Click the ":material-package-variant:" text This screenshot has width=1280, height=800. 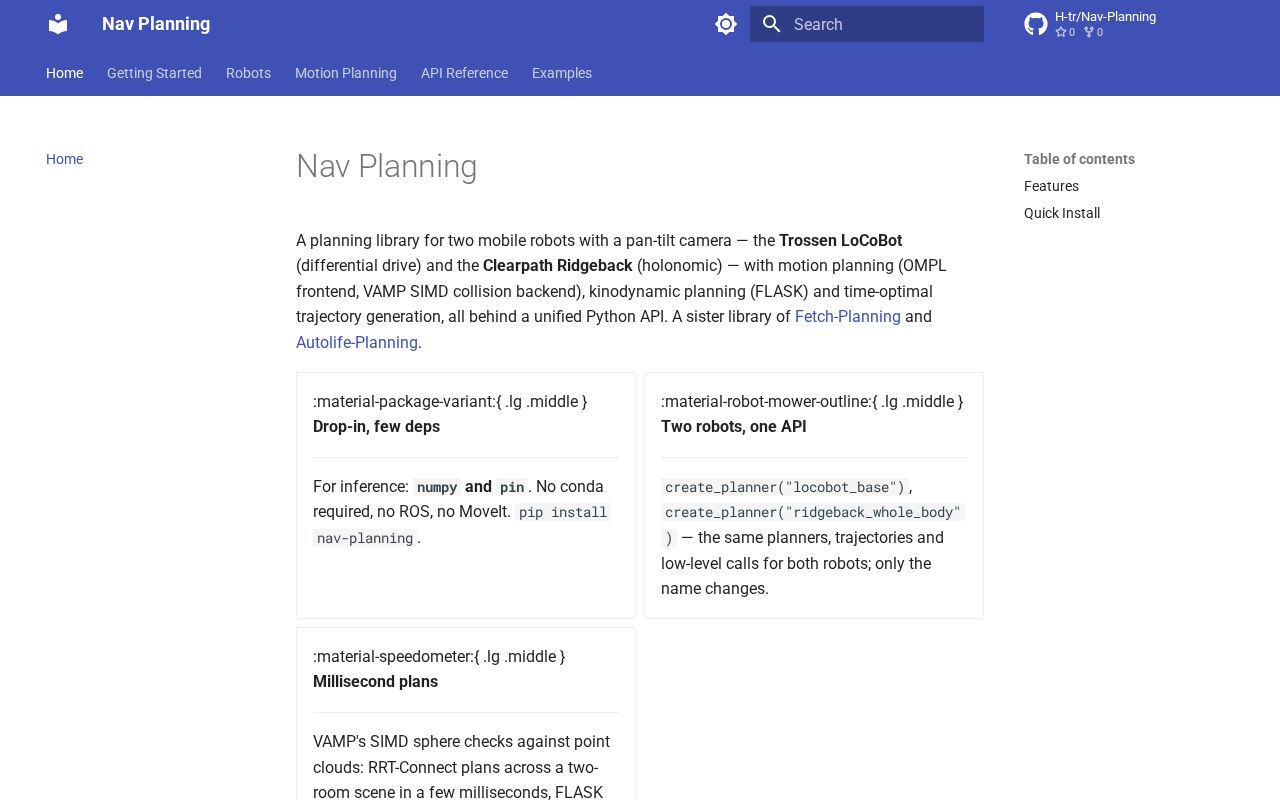(x=404, y=401)
